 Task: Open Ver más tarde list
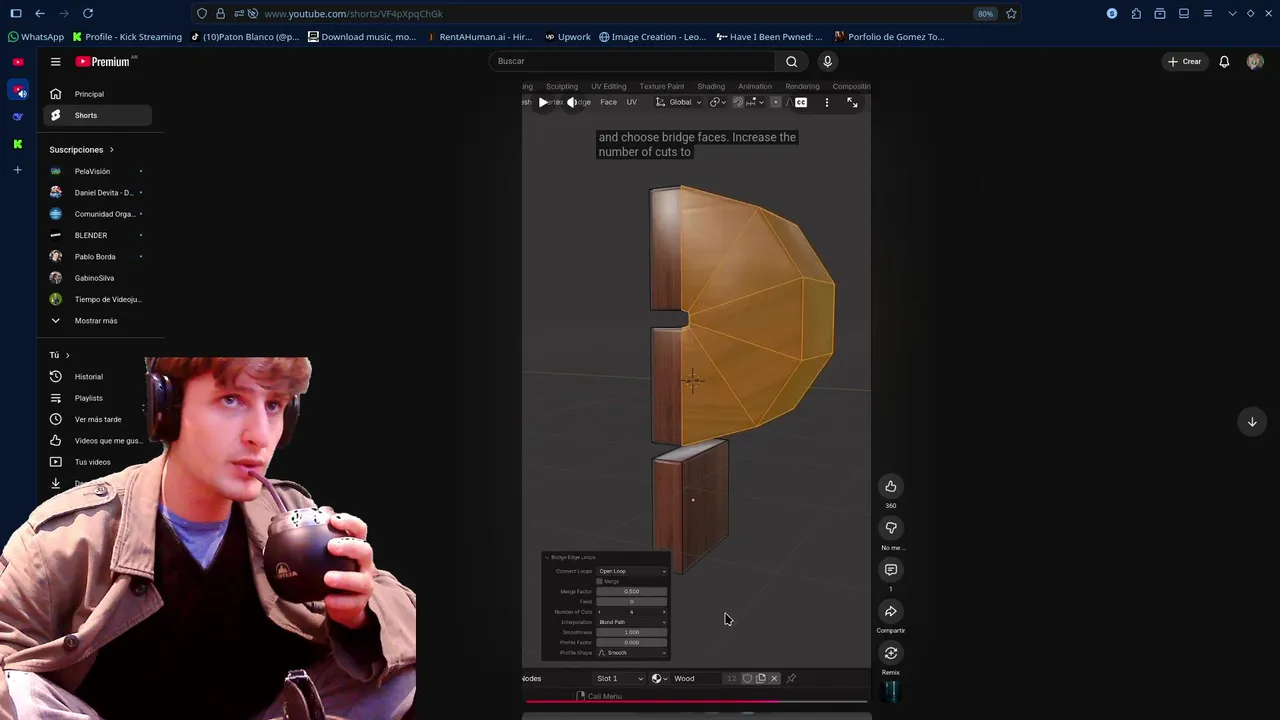[97, 419]
